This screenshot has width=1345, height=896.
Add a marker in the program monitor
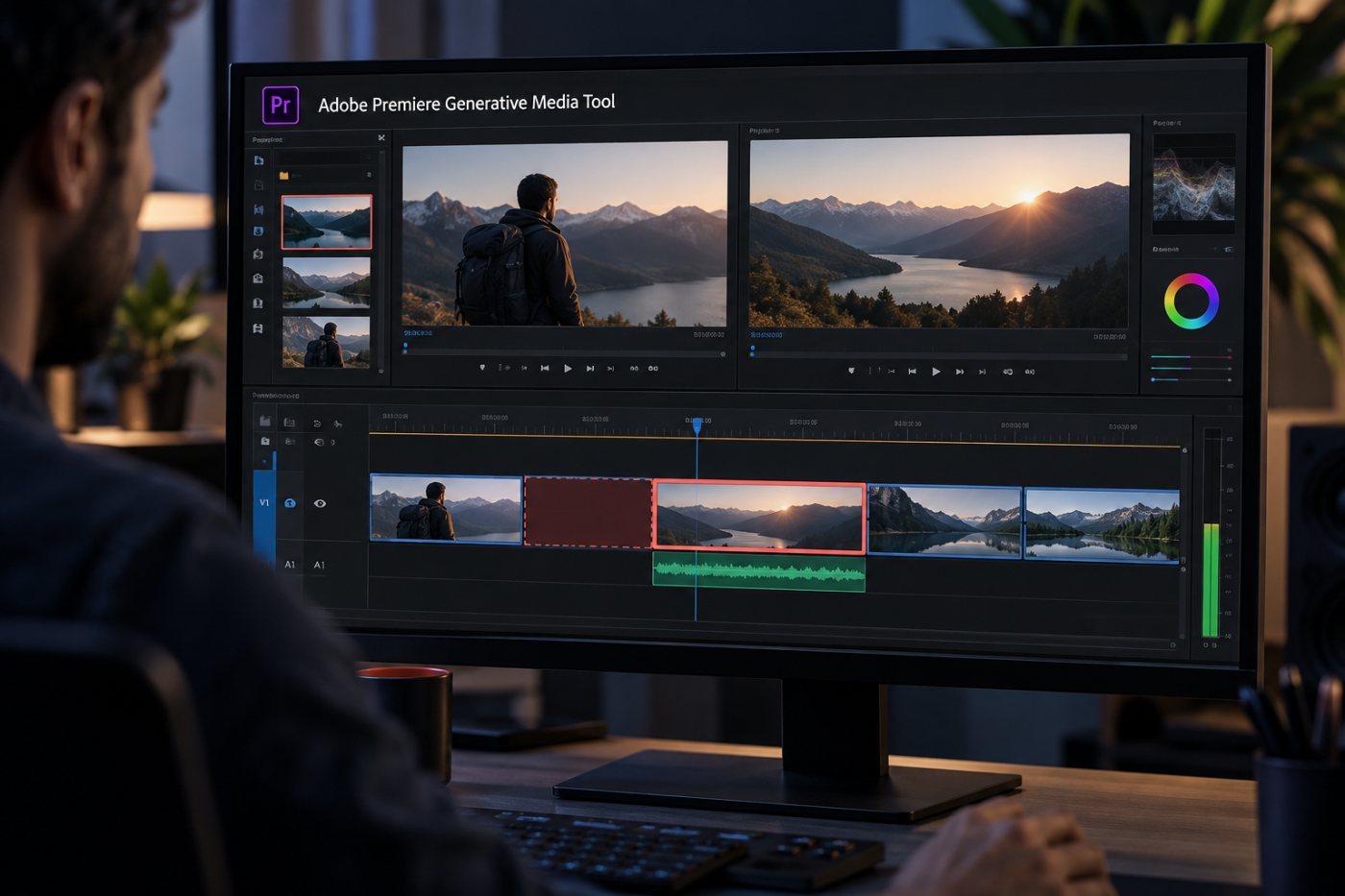(x=851, y=371)
